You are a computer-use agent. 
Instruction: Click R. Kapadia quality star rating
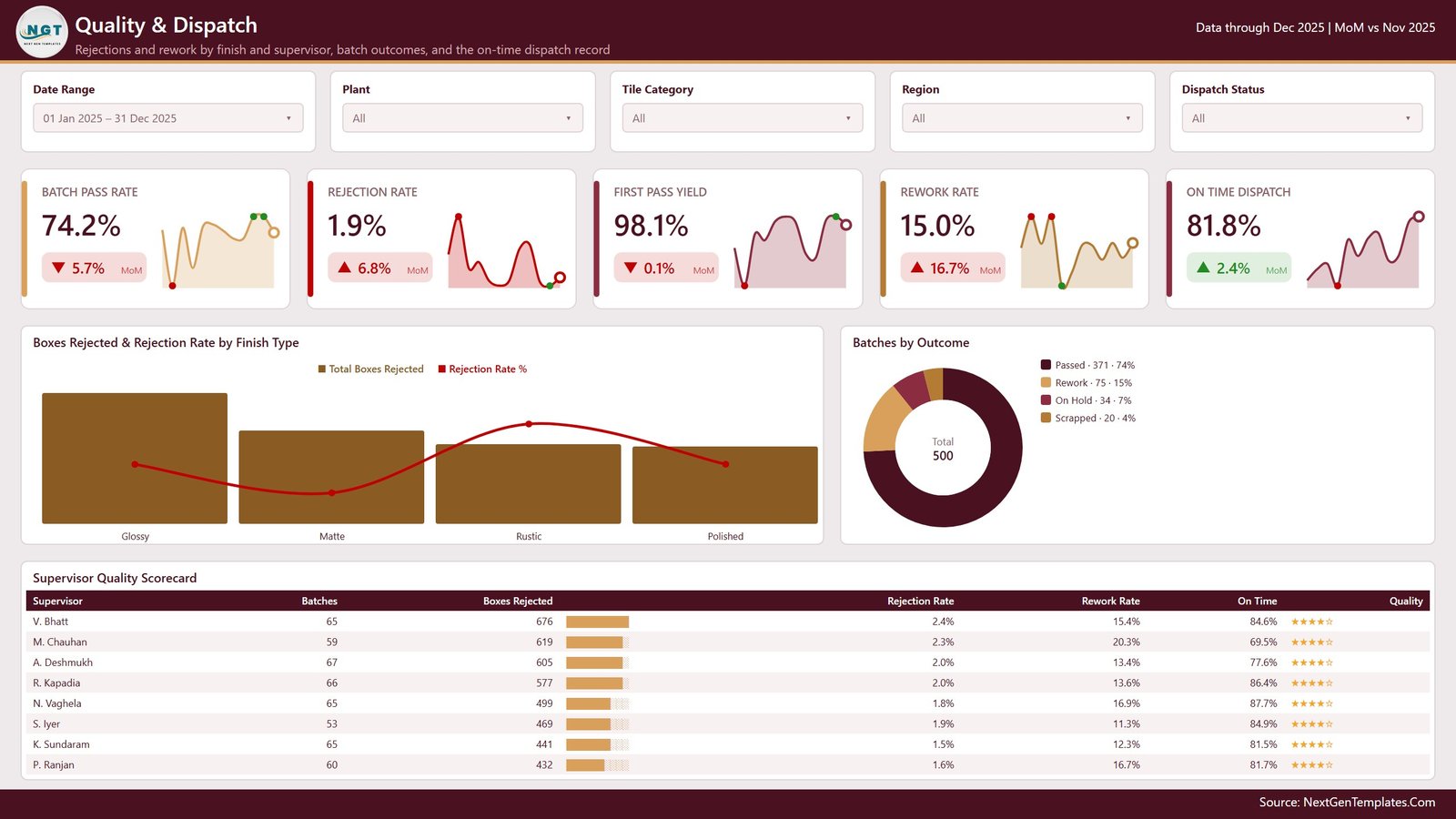point(1312,683)
